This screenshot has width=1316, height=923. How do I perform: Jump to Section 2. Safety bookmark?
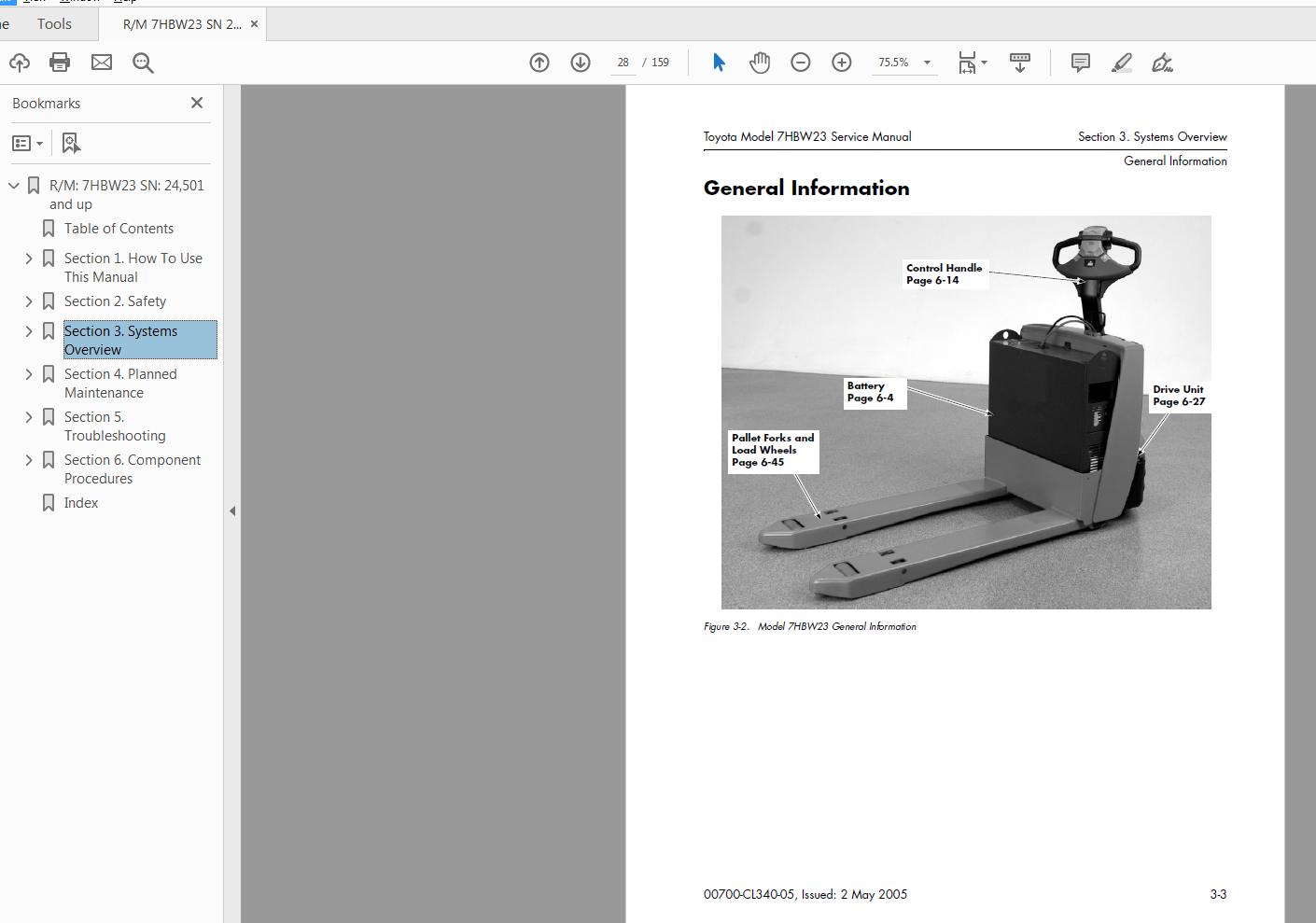[x=115, y=301]
